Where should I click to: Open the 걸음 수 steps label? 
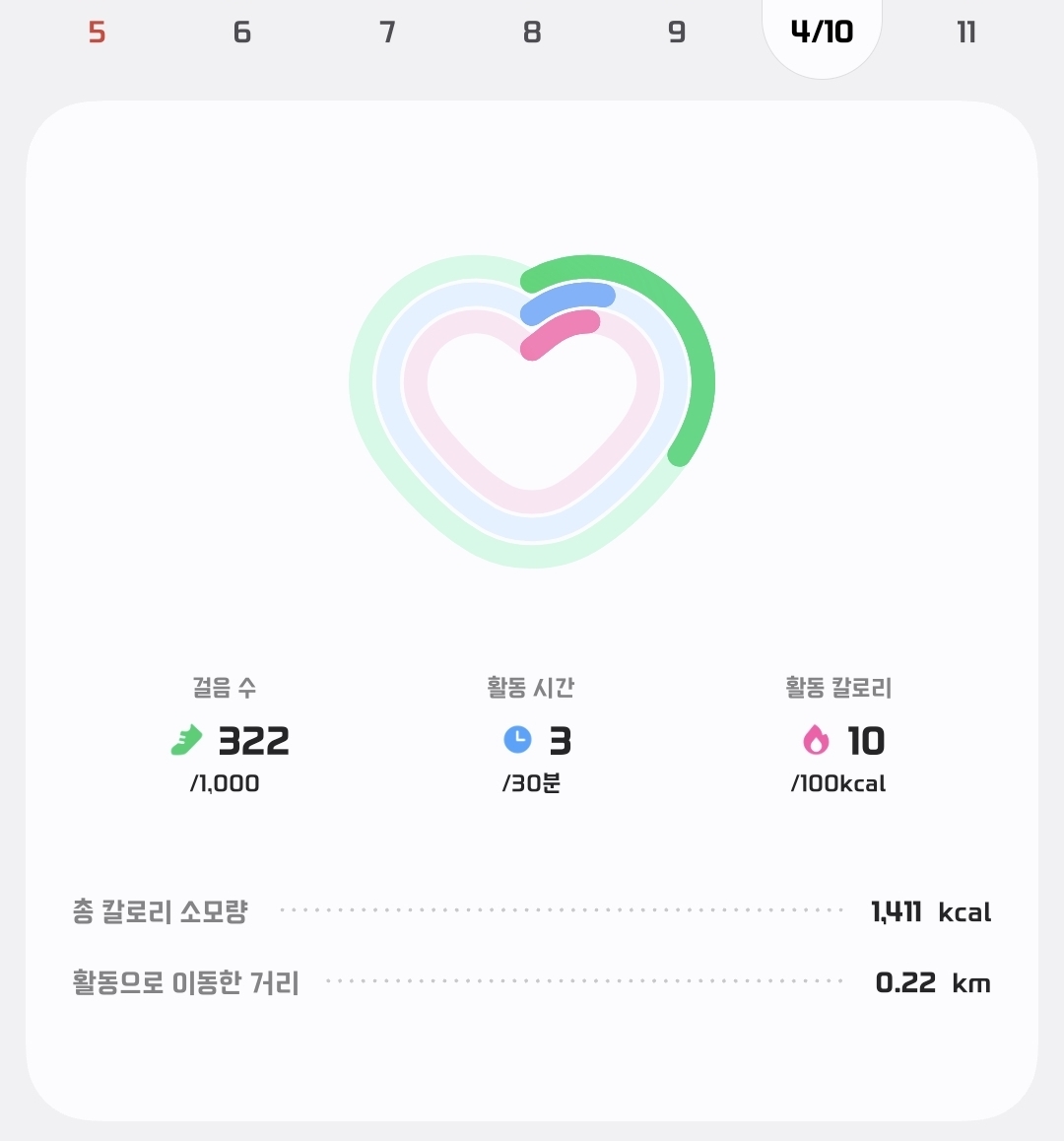coord(225,688)
